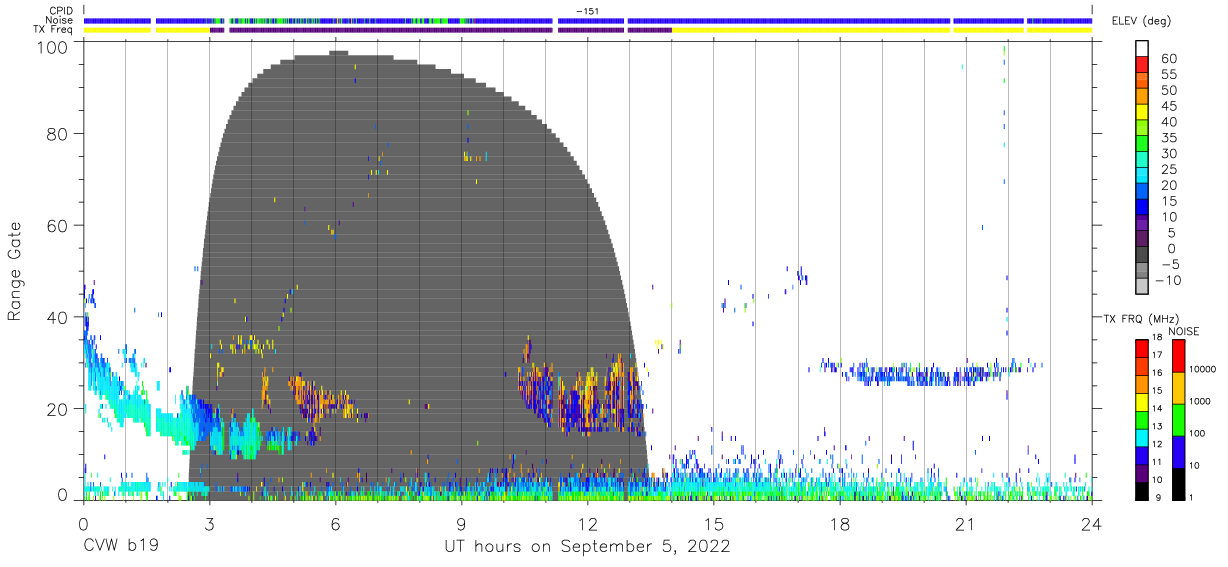Click the '12' tick on the UT hours axis
1228x567 pixels.
click(587, 524)
